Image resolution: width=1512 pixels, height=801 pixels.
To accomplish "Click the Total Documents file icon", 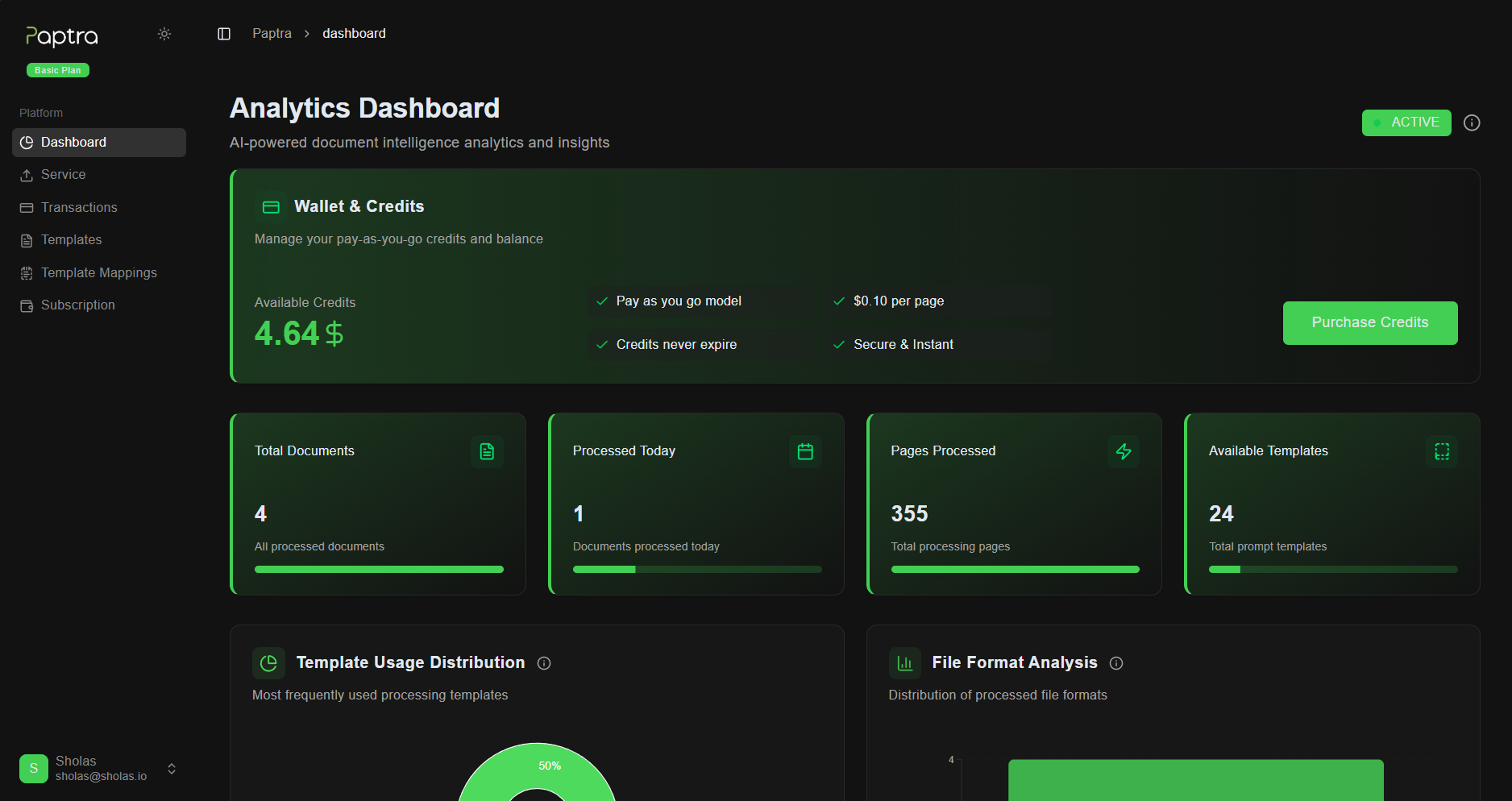I will (x=487, y=451).
